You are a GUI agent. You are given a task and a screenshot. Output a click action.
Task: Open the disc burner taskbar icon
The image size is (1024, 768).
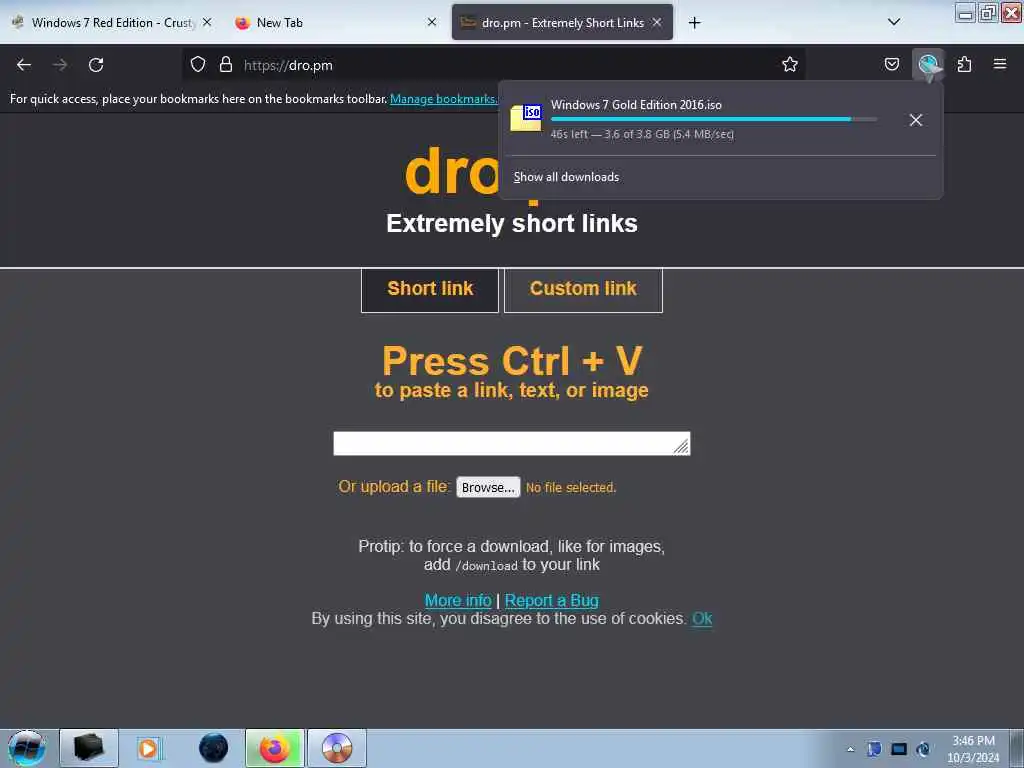337,748
